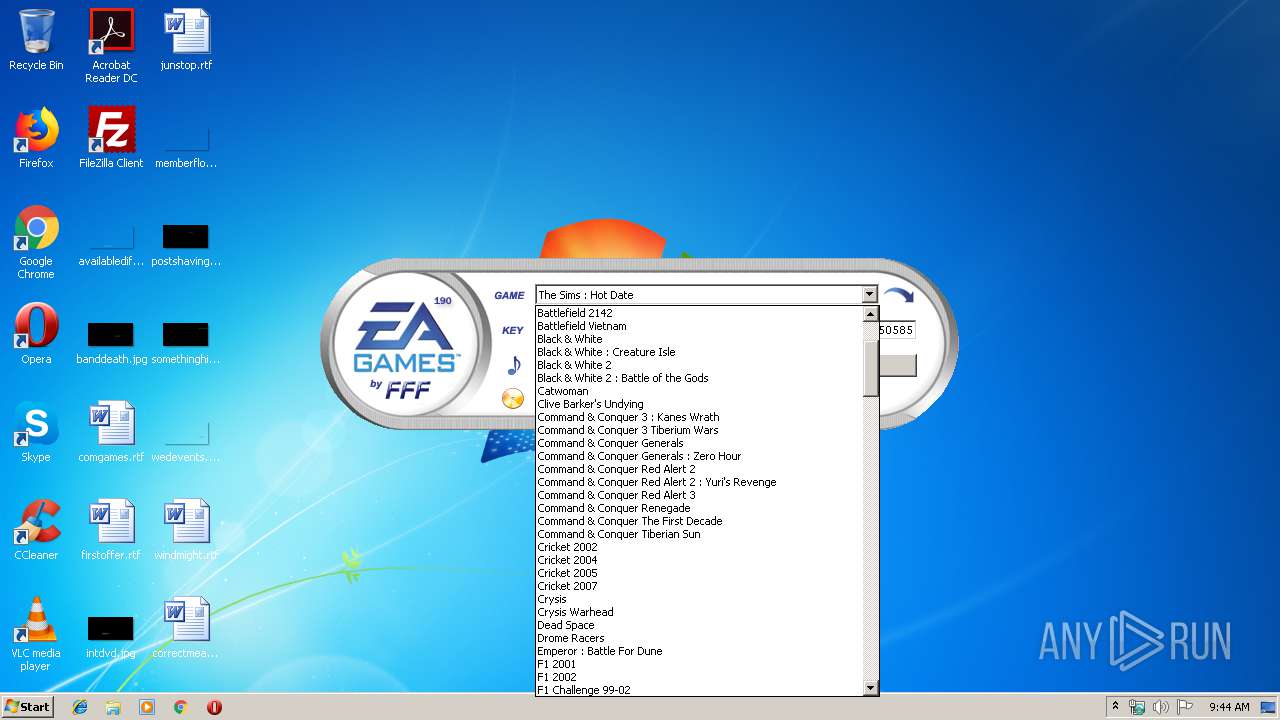
Task: Click the scroll down arrow of the game list
Action: (870, 688)
